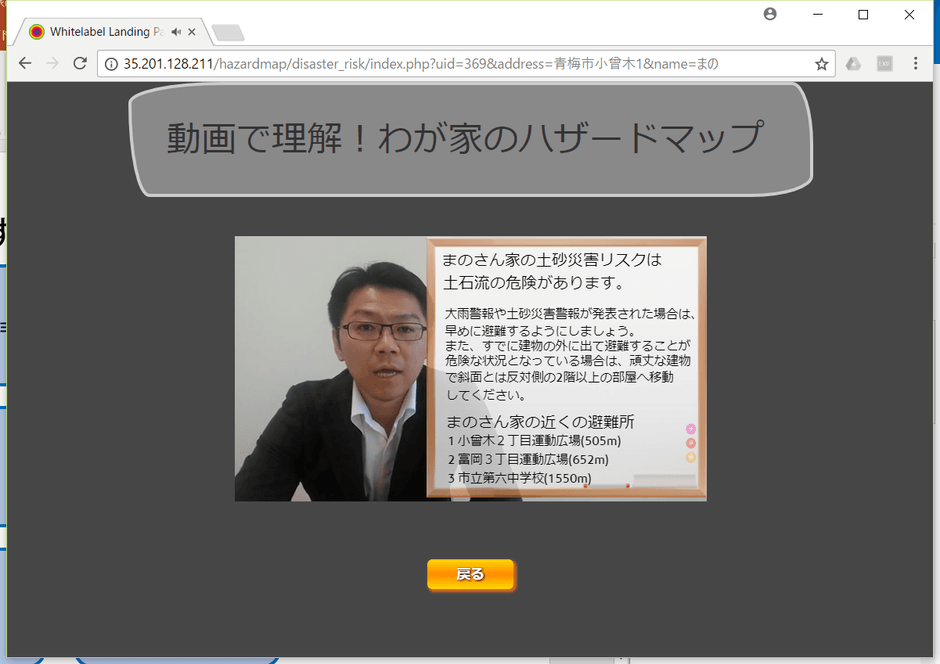Click the red magnet on the whiteboard video

691,443
